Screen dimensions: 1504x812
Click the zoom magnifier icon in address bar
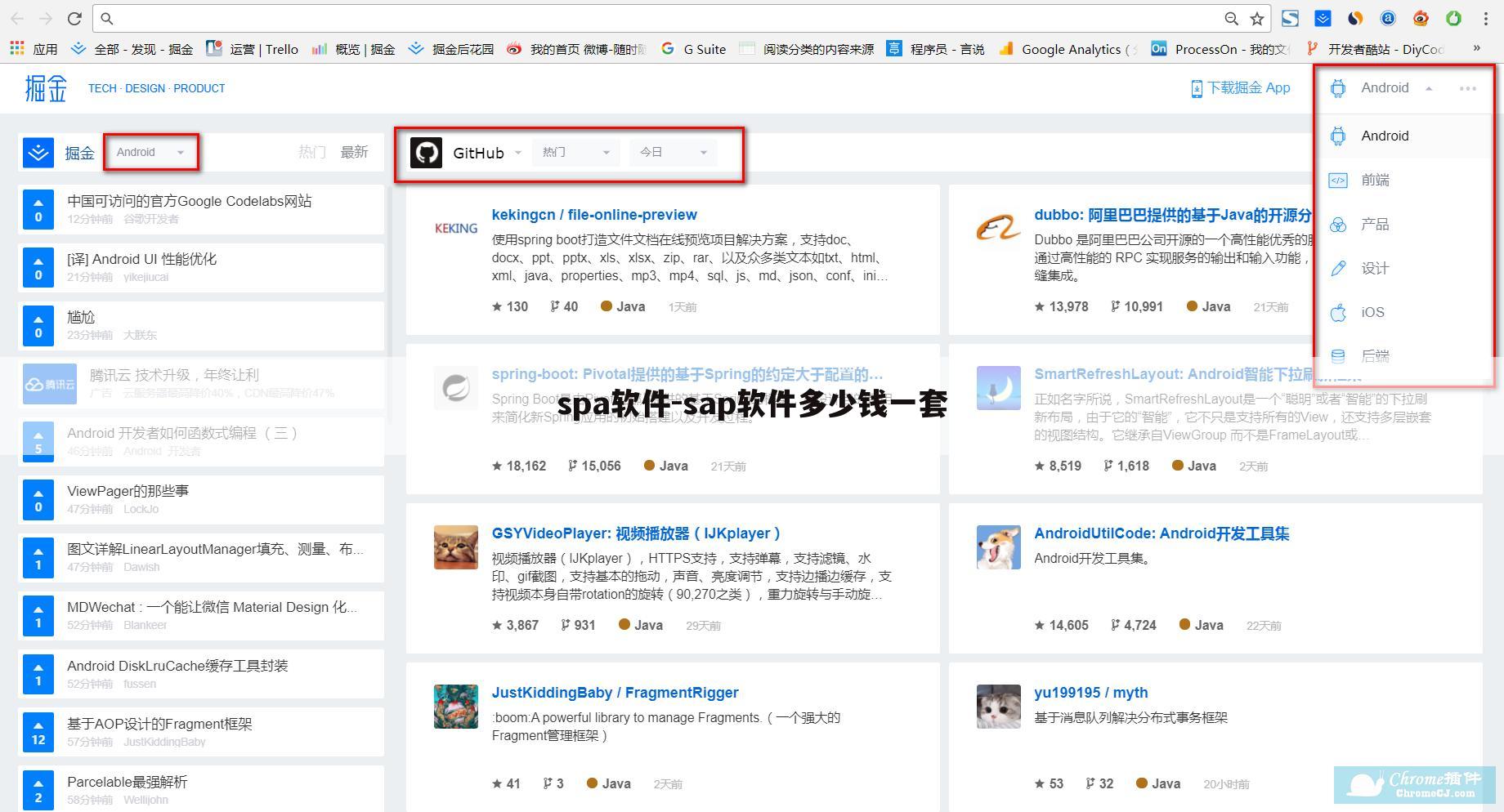pos(1231,18)
